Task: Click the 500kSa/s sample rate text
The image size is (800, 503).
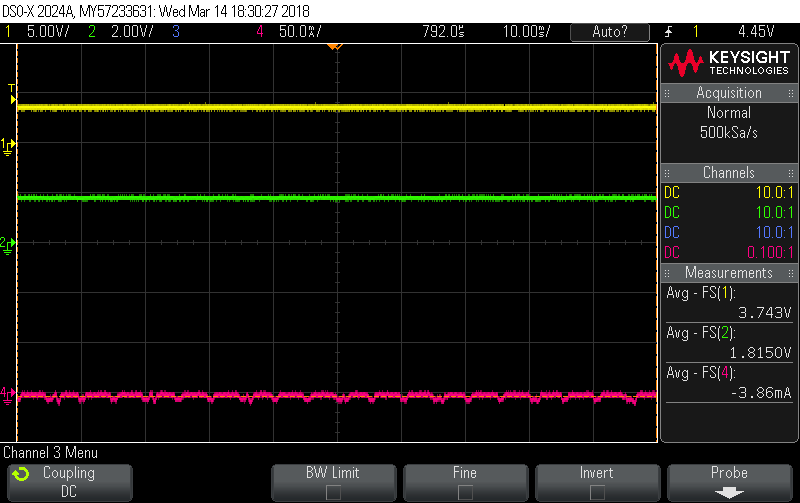Action: coord(729,133)
